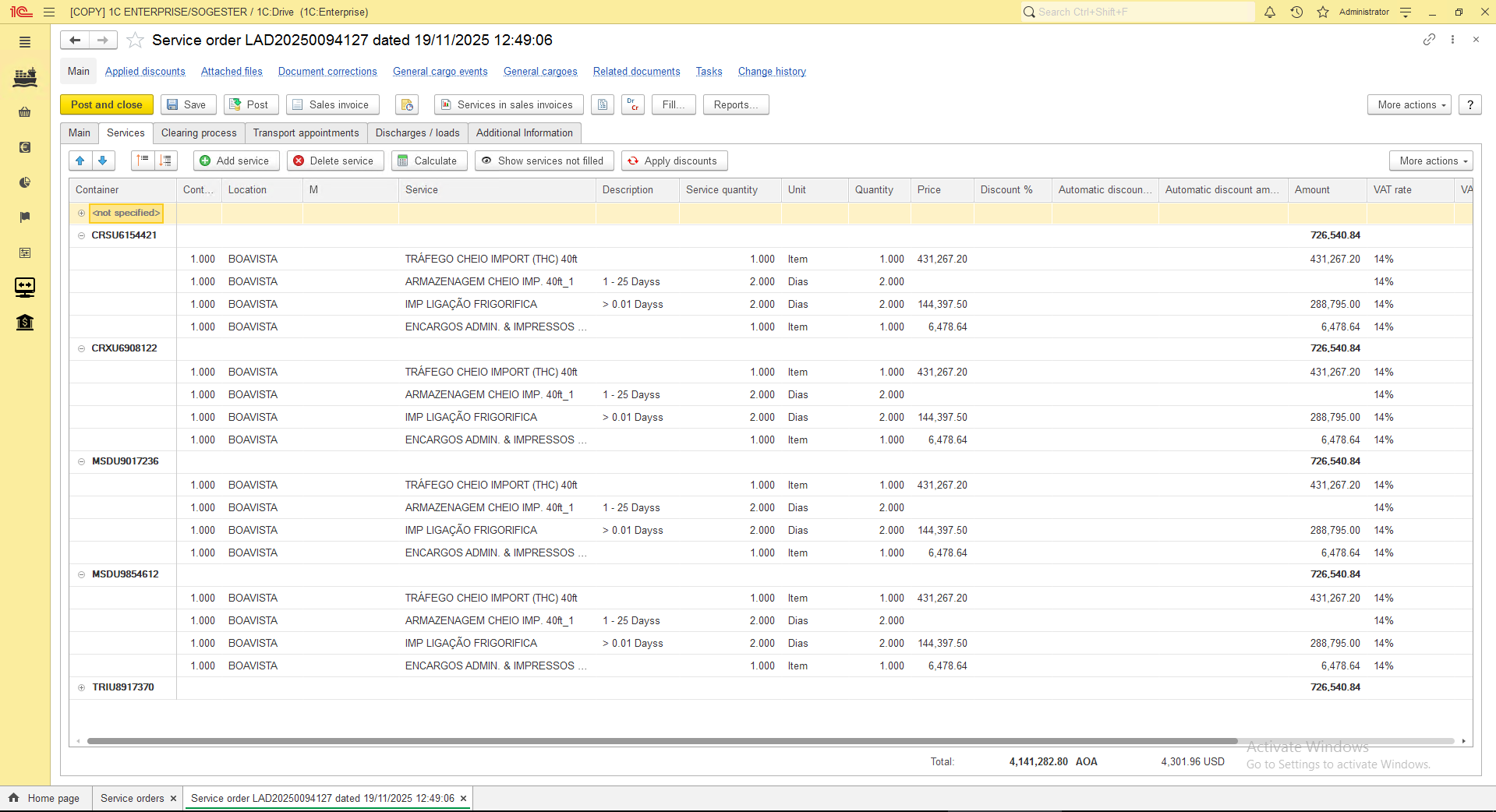Screen dimensions: 1496x812
Task: Switch to the Clearing process tab
Action: [199, 133]
